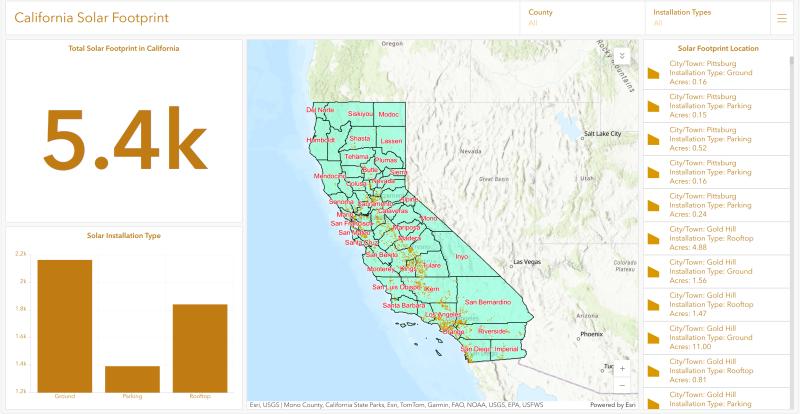This screenshot has width=800, height=414.
Task: Select Pittsburg Parking 0.52 acres list item
Action: [x=716, y=139]
